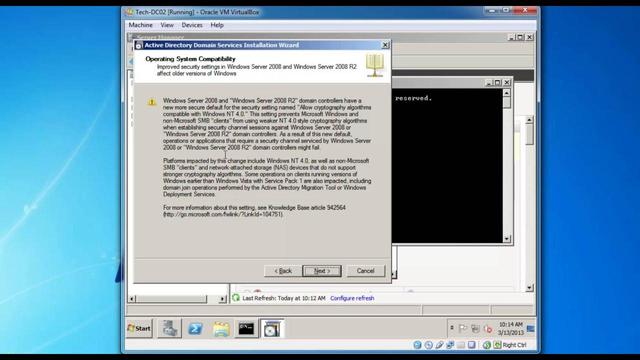Click Server Manager vertical scrollbar down arrow

[x=529, y=288]
